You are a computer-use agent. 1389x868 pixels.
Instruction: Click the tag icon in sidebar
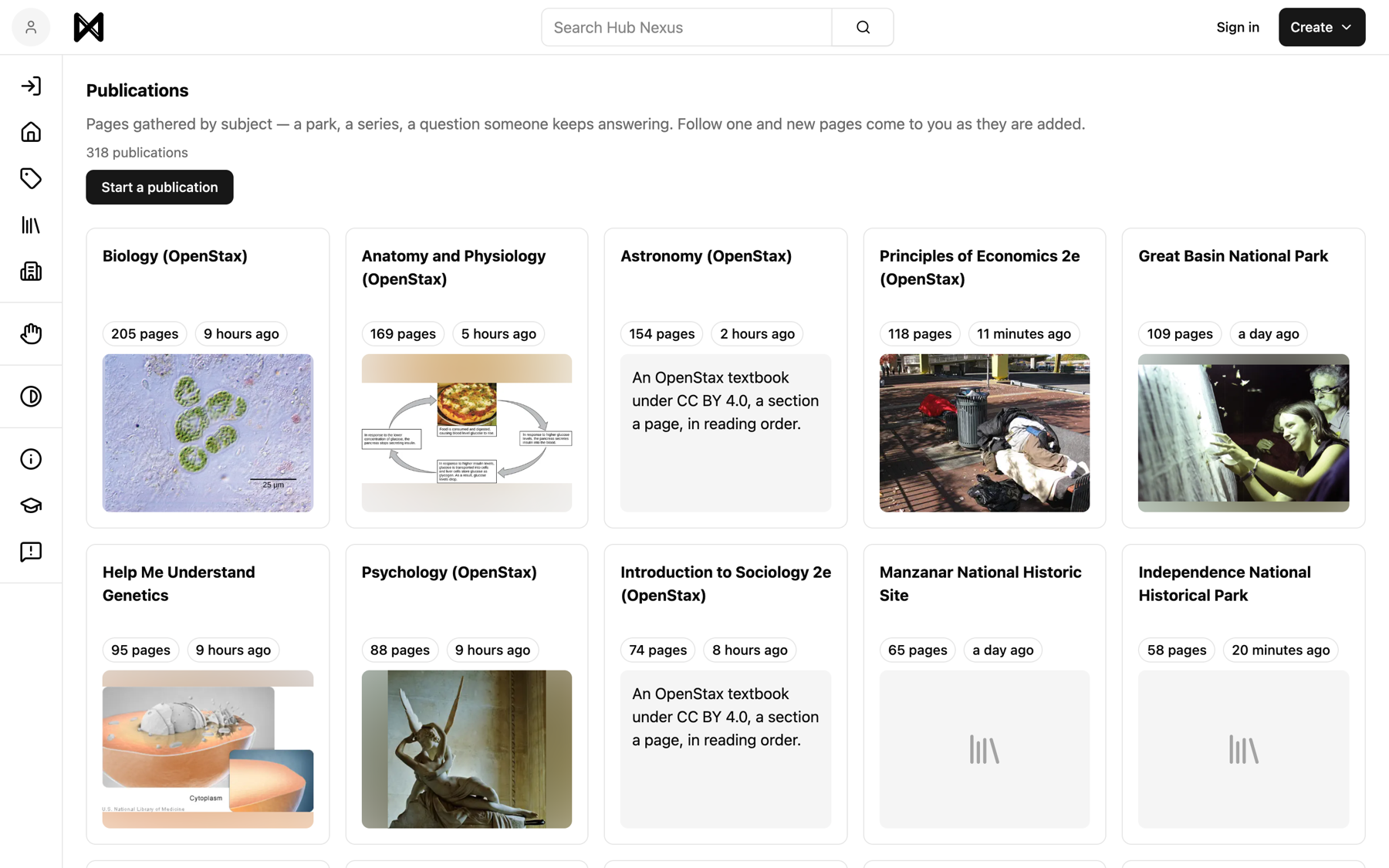[31, 178]
